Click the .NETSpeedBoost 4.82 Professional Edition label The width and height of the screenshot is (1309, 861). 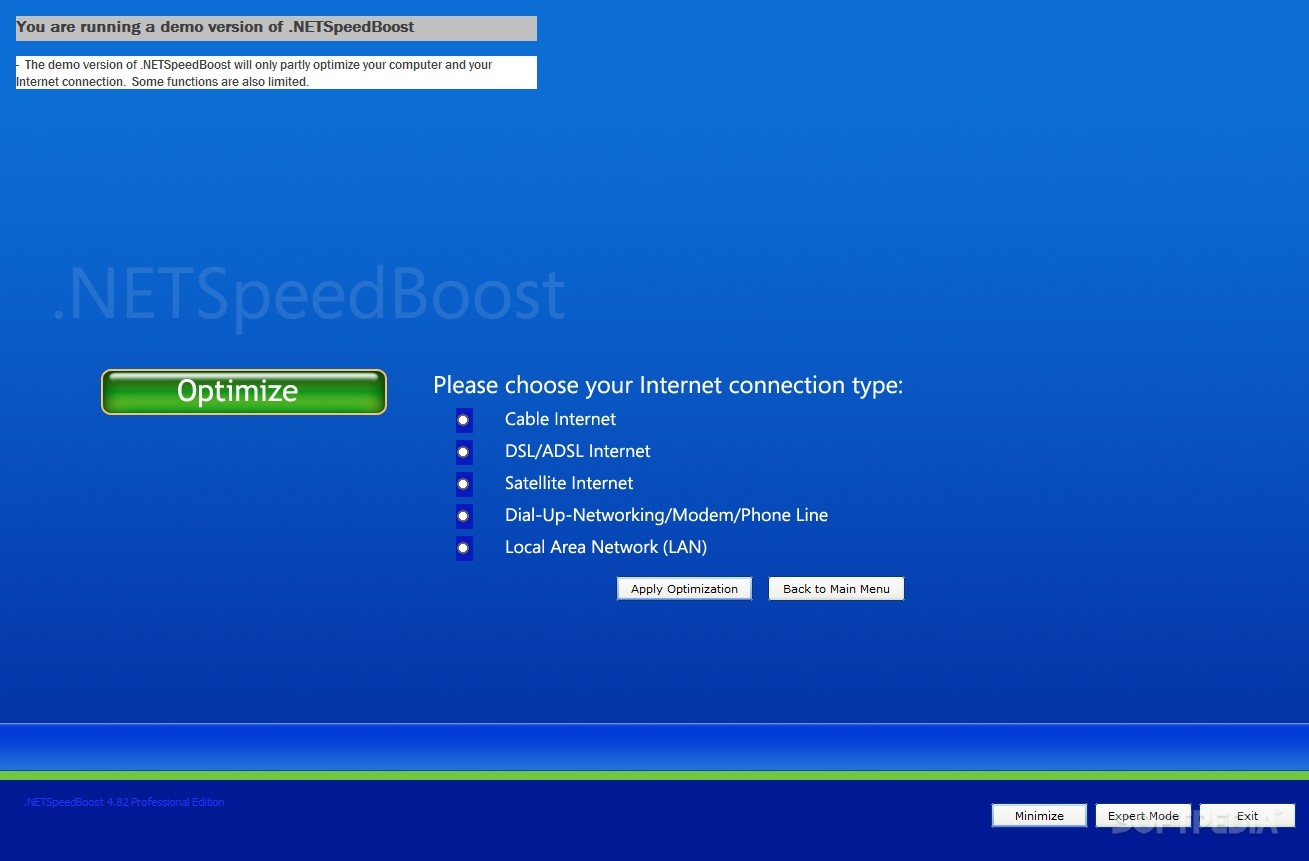point(124,802)
